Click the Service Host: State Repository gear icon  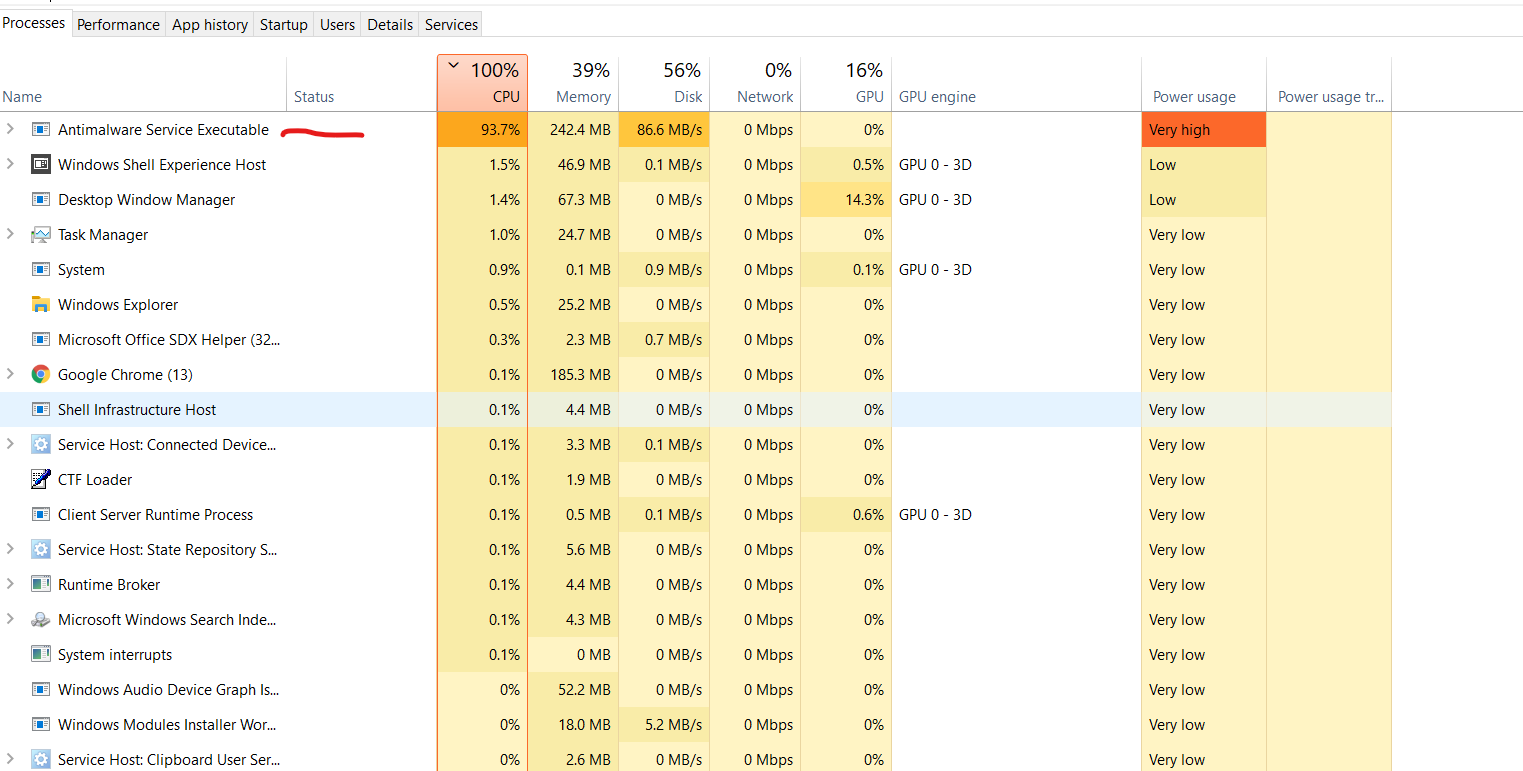coord(41,550)
